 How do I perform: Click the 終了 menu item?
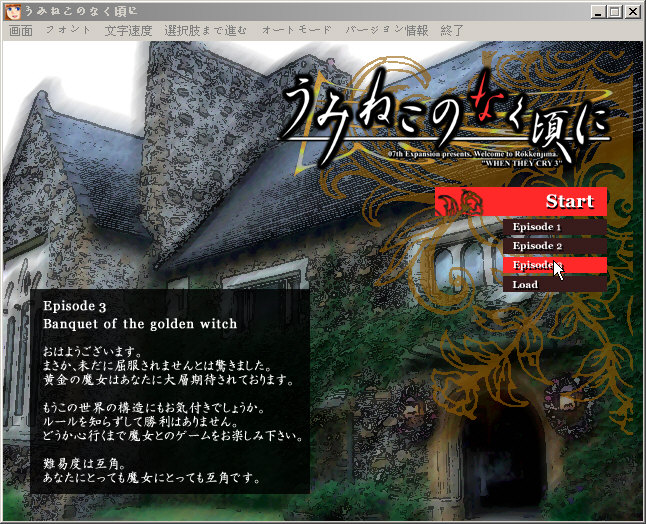(452, 30)
